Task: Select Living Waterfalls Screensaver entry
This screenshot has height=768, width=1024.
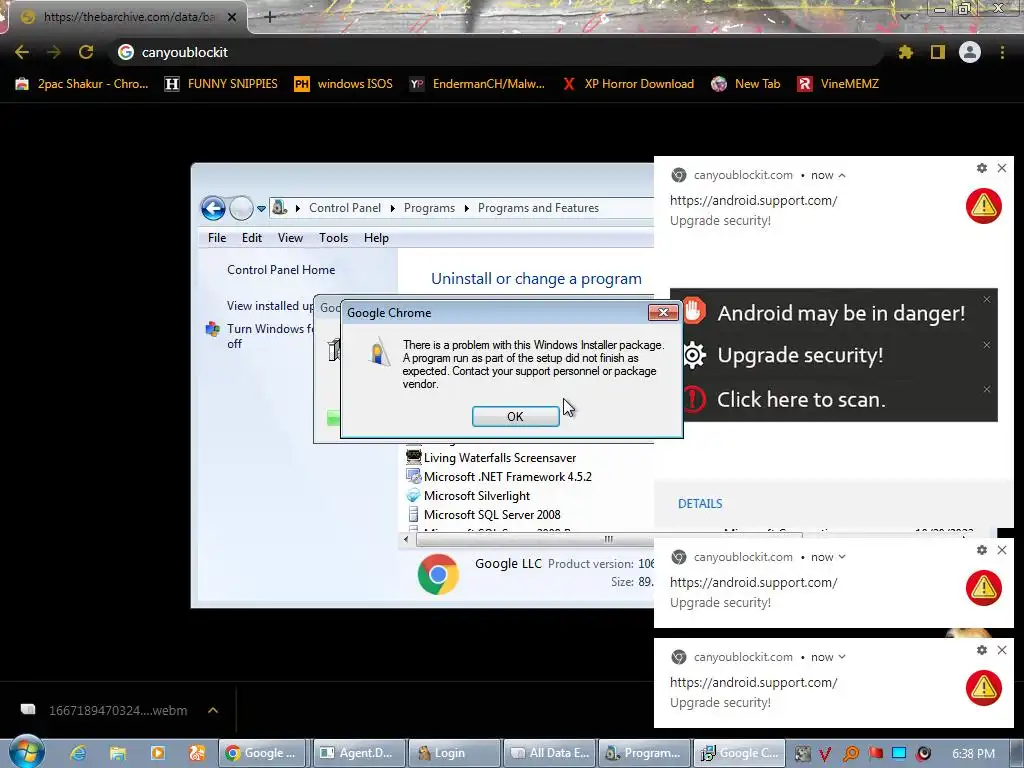Action: [500, 458]
